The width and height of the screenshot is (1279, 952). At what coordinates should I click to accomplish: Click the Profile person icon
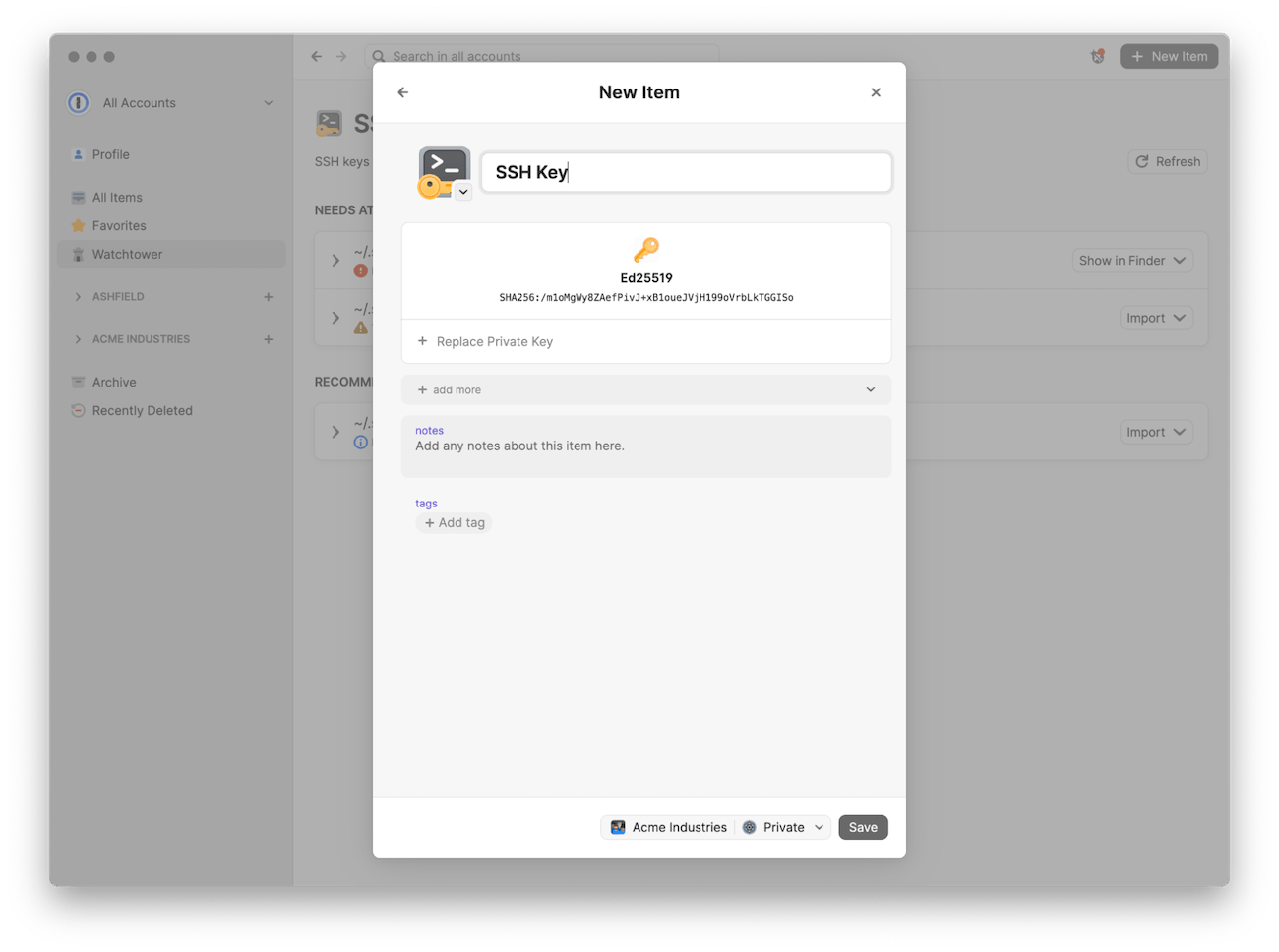pos(78,154)
